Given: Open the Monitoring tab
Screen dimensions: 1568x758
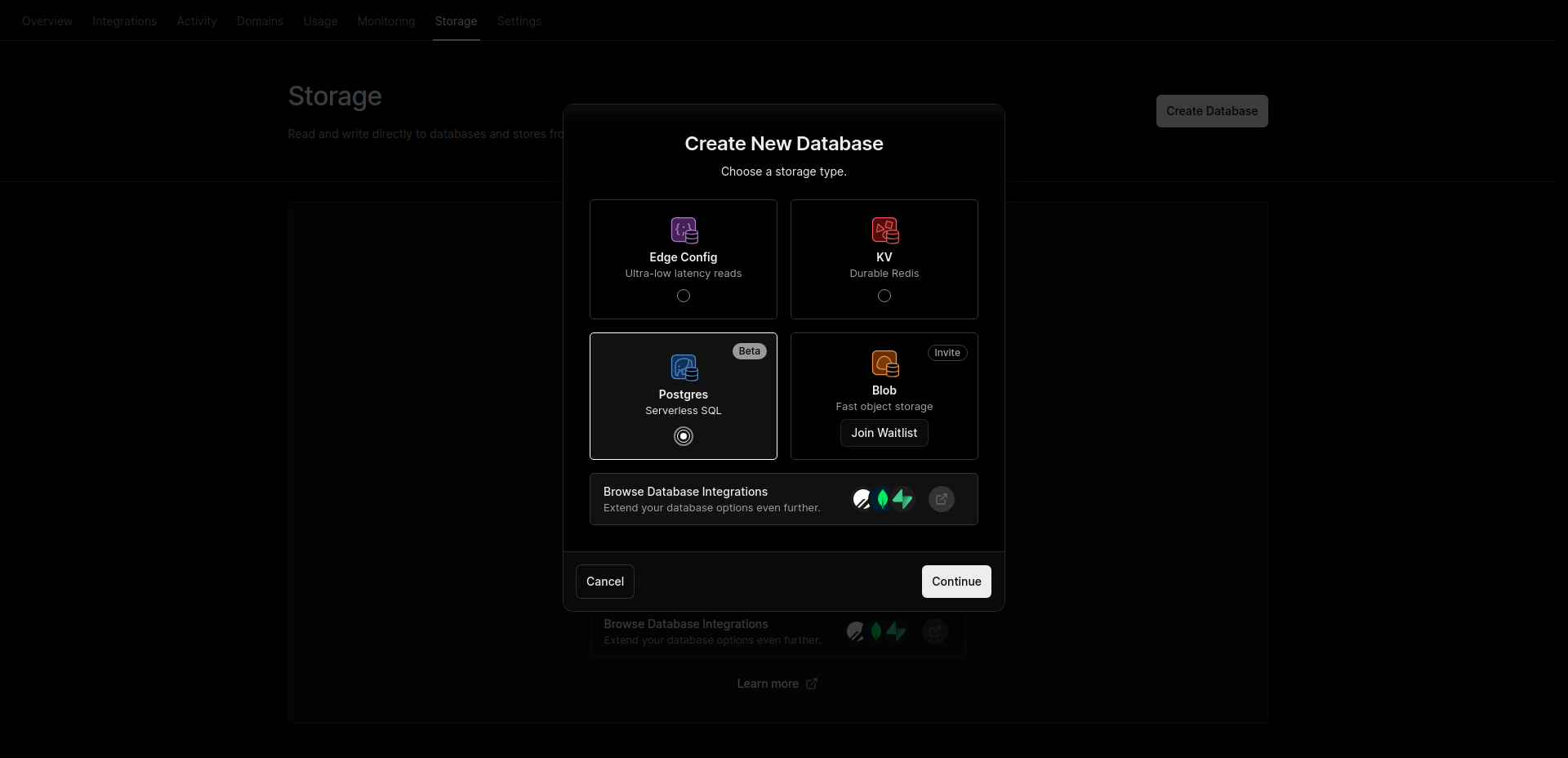Looking at the screenshot, I should [x=386, y=21].
